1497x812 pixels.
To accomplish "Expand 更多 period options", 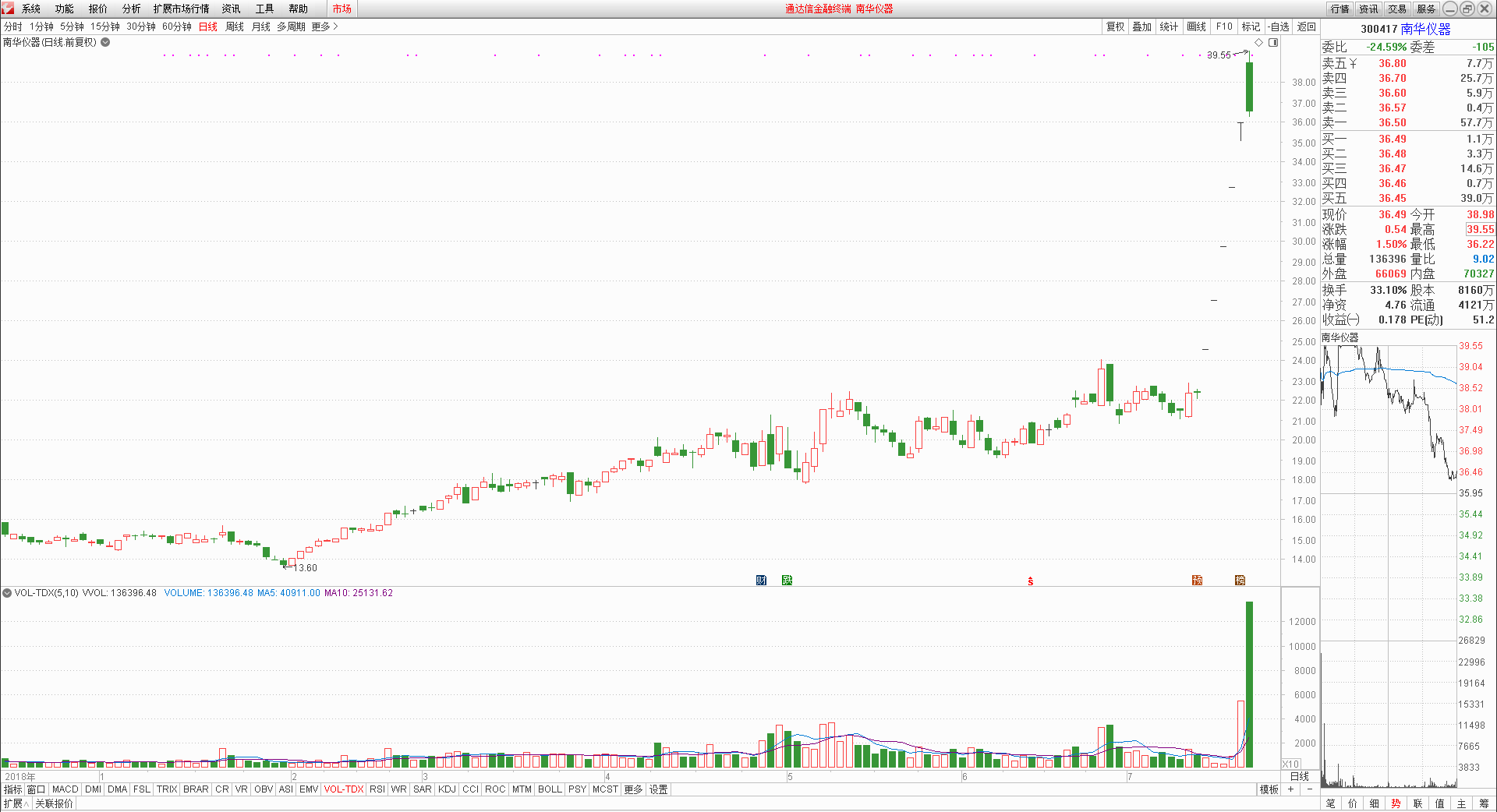I will tap(324, 26).
